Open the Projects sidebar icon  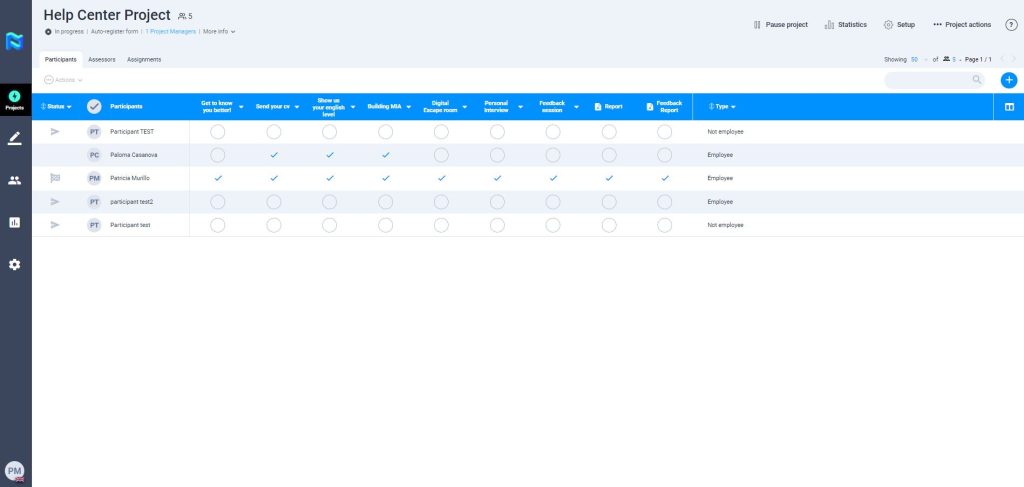point(15,99)
